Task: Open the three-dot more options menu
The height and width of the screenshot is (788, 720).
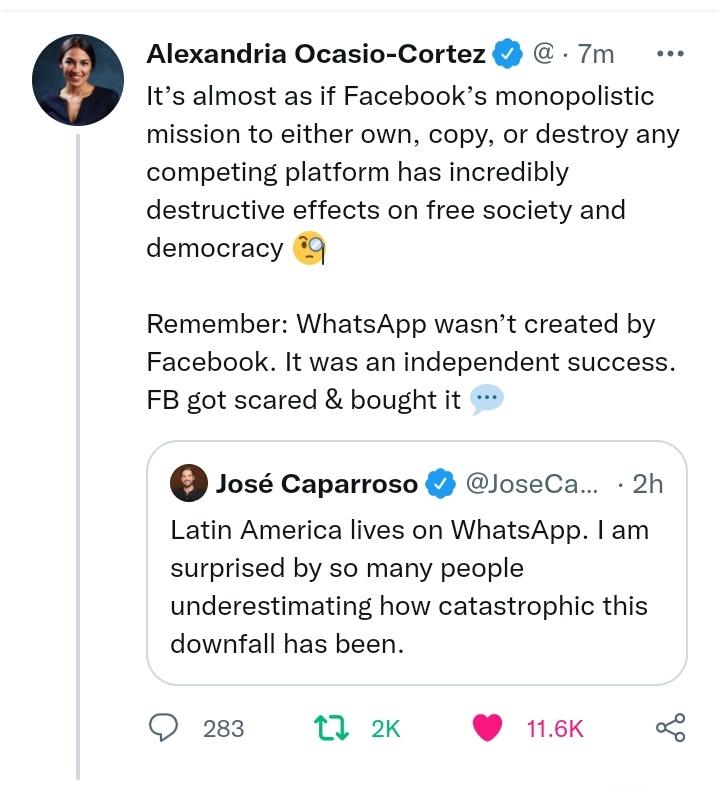Action: [x=668, y=55]
